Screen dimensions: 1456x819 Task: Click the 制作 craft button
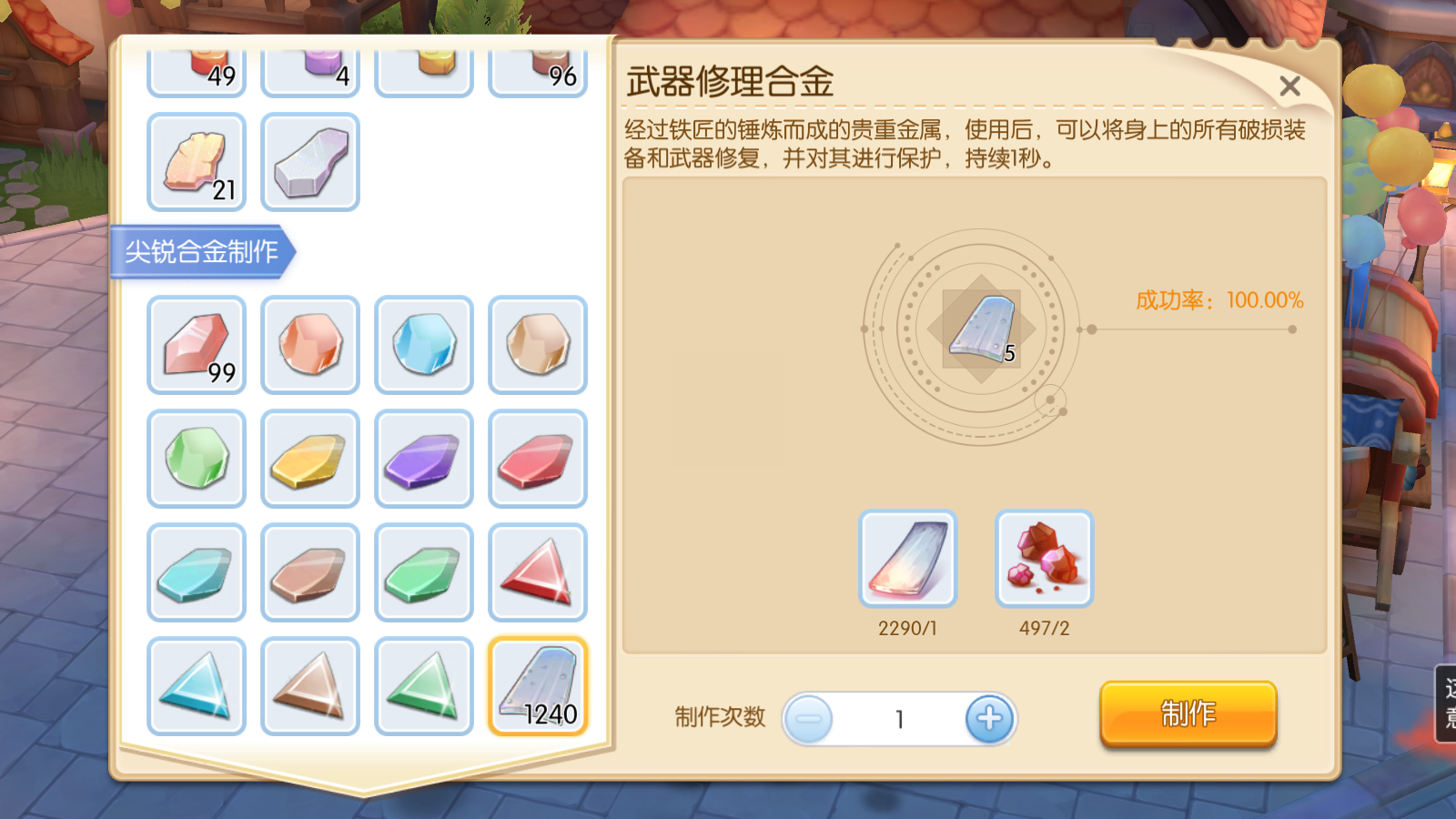coord(1188,713)
